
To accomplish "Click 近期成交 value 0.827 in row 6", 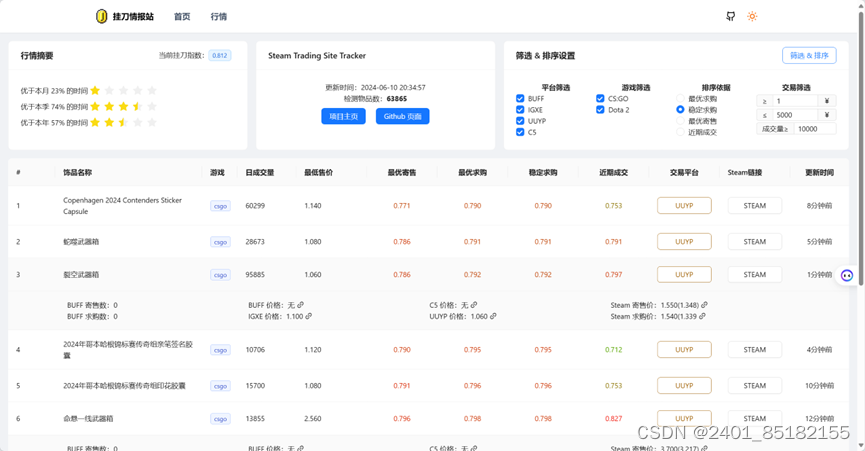I will (x=613, y=418).
